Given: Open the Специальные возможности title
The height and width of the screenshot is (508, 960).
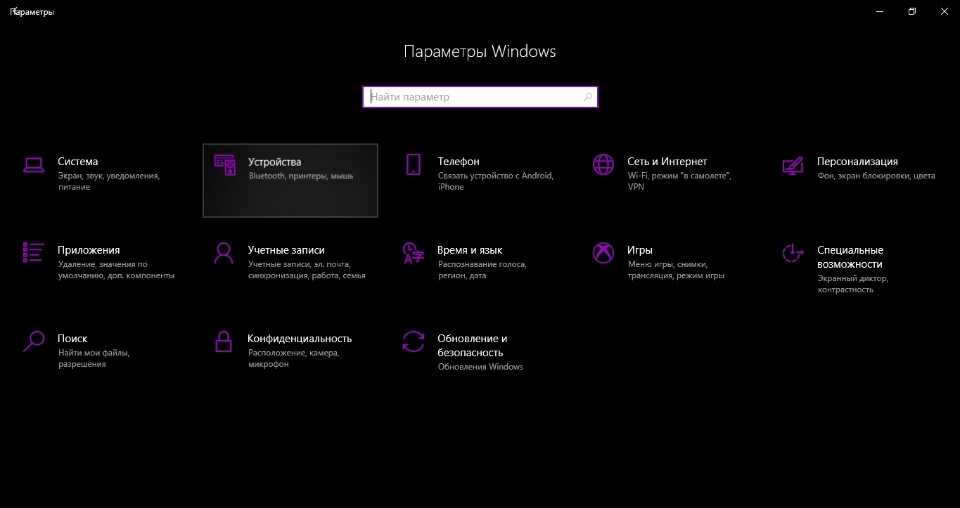Looking at the screenshot, I should tap(850, 257).
